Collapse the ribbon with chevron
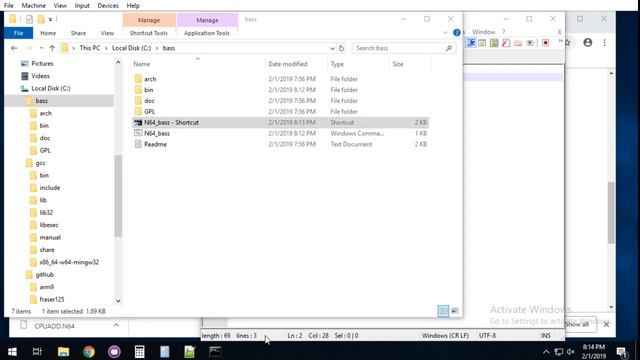The width and height of the screenshot is (640, 360). [445, 33]
